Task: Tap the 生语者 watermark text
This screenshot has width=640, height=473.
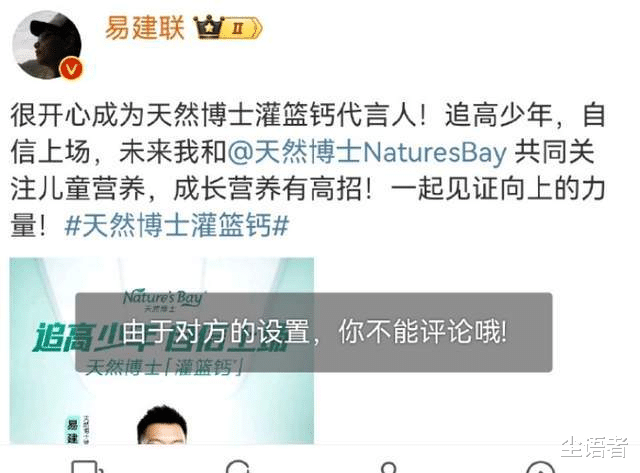Action: click(x=594, y=447)
